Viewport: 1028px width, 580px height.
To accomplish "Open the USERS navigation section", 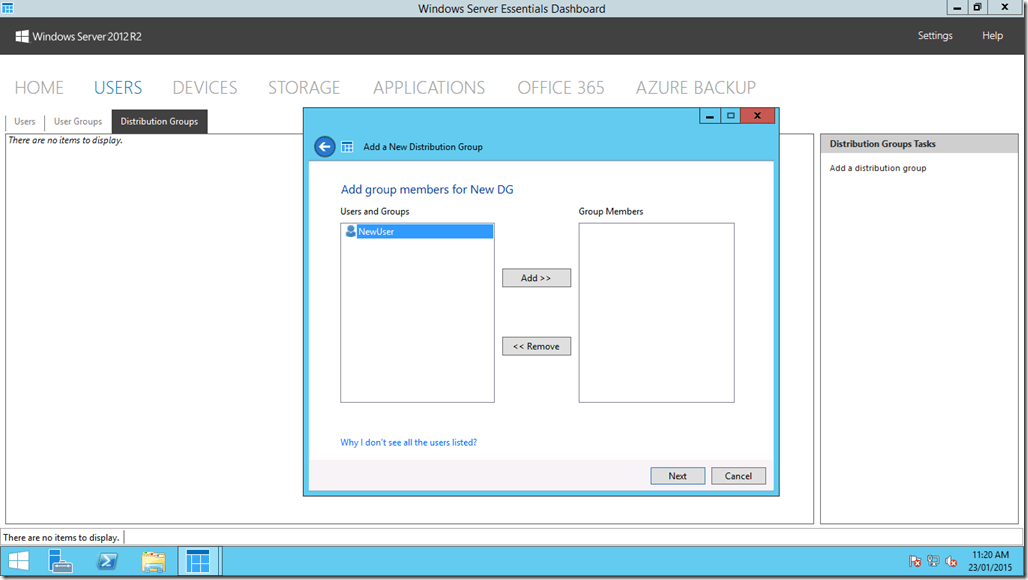I will click(x=118, y=87).
